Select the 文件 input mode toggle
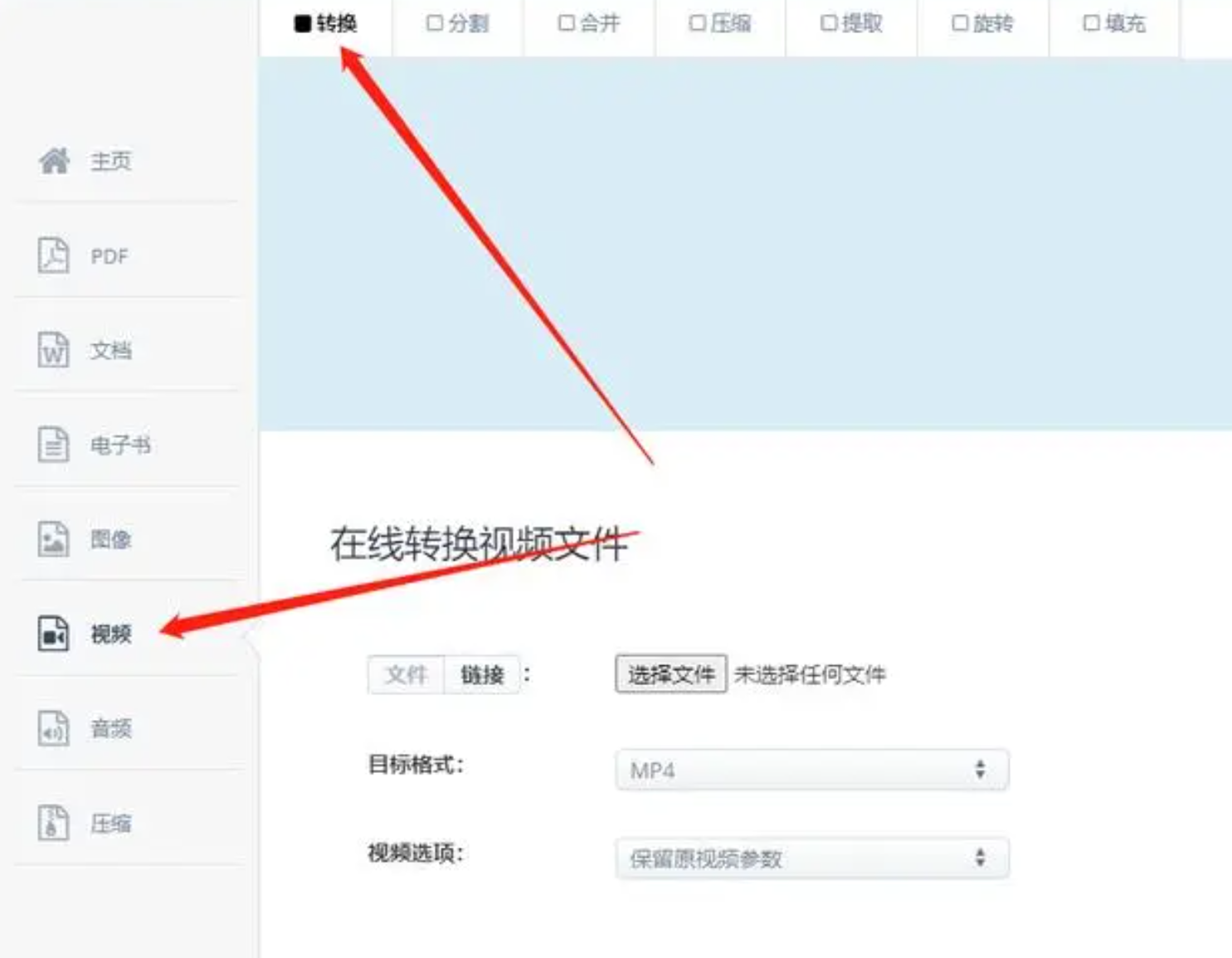Viewport: 1232px width, 958px height. pos(406,675)
